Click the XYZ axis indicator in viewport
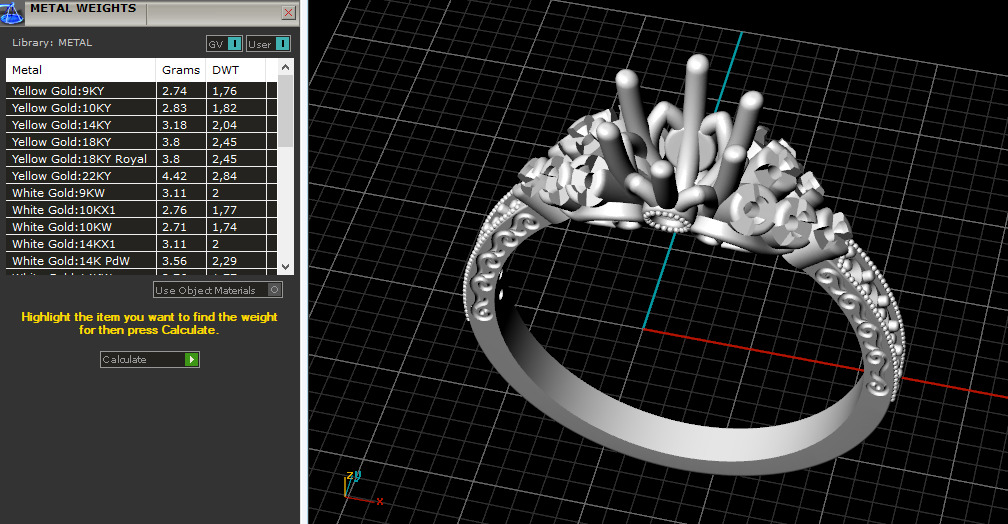The height and width of the screenshot is (524, 1008). pyautogui.click(x=363, y=488)
